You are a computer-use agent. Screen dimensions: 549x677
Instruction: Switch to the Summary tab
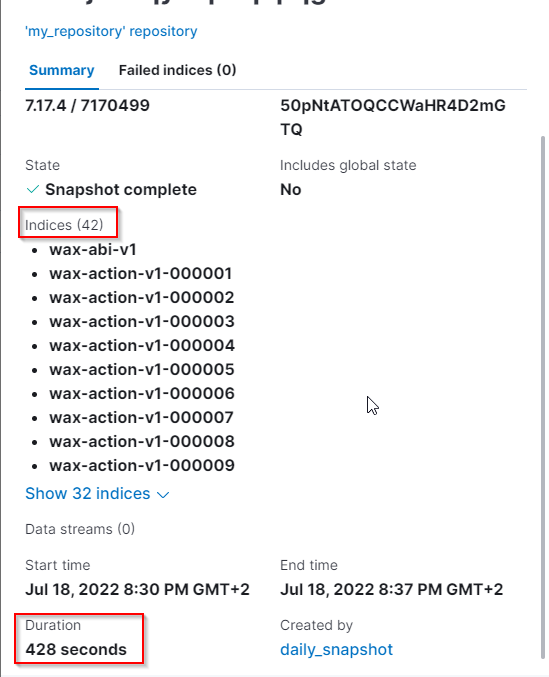62,70
